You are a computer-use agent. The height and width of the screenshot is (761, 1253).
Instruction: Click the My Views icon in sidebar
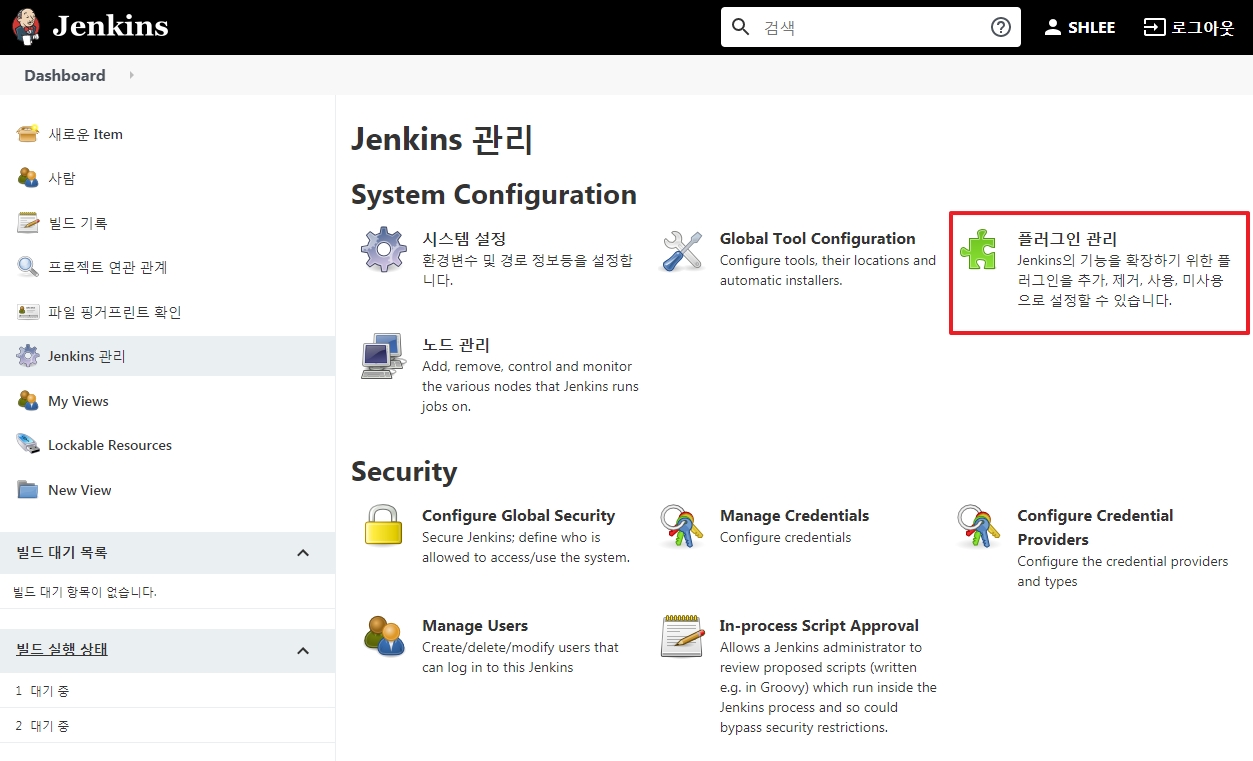tap(28, 401)
